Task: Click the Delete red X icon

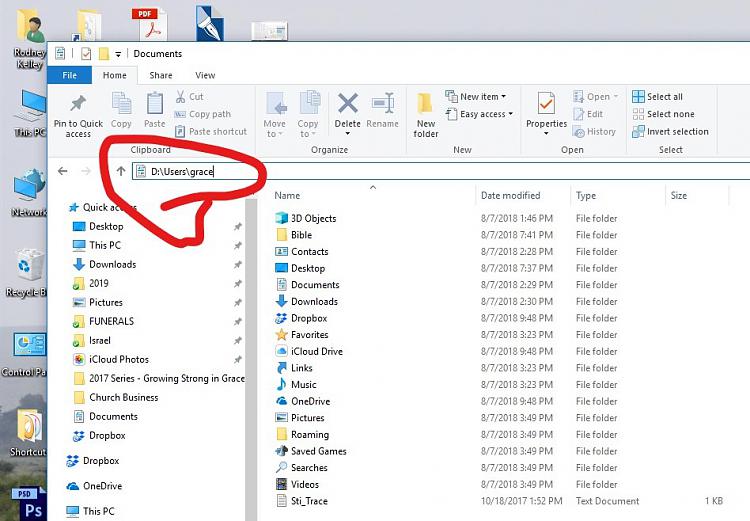Action: tap(348, 104)
